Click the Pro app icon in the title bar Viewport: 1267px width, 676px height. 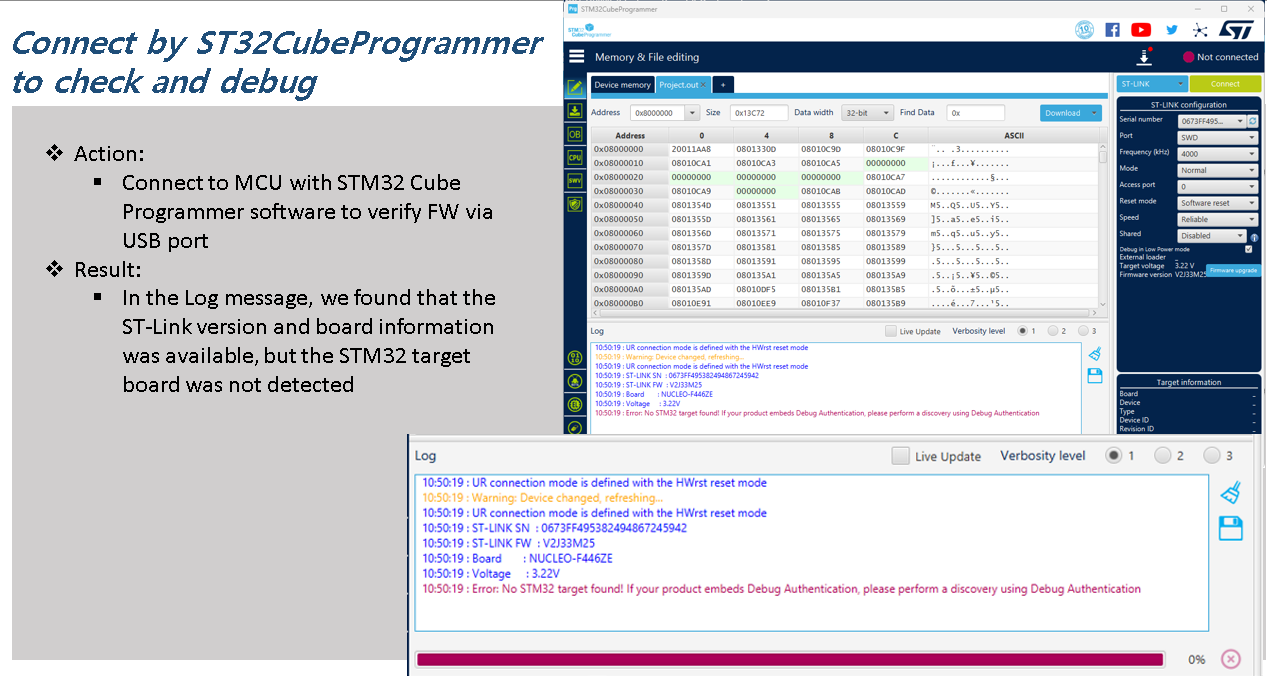572,8
